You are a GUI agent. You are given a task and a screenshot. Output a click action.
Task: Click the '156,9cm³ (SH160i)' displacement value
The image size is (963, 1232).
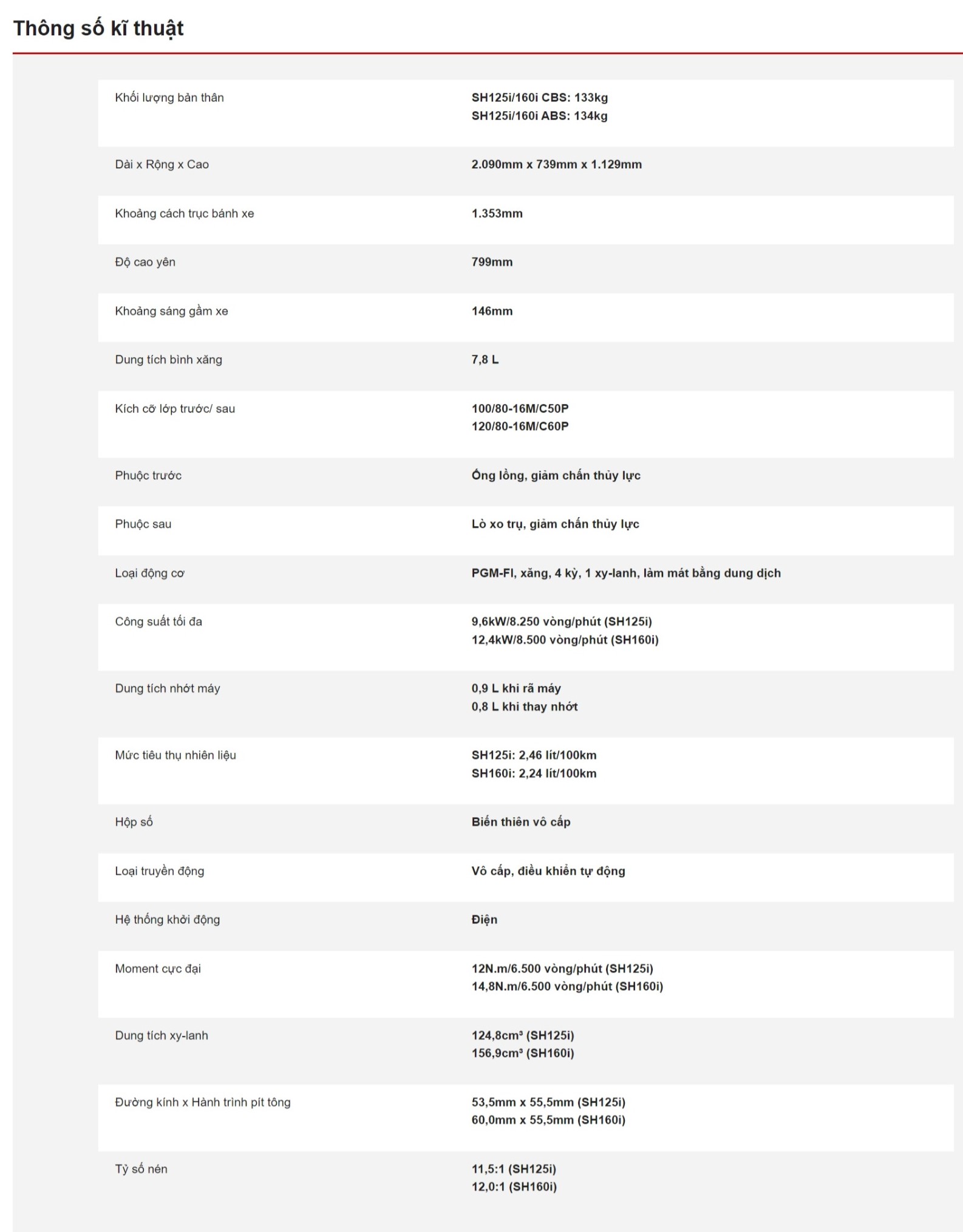(522, 1053)
